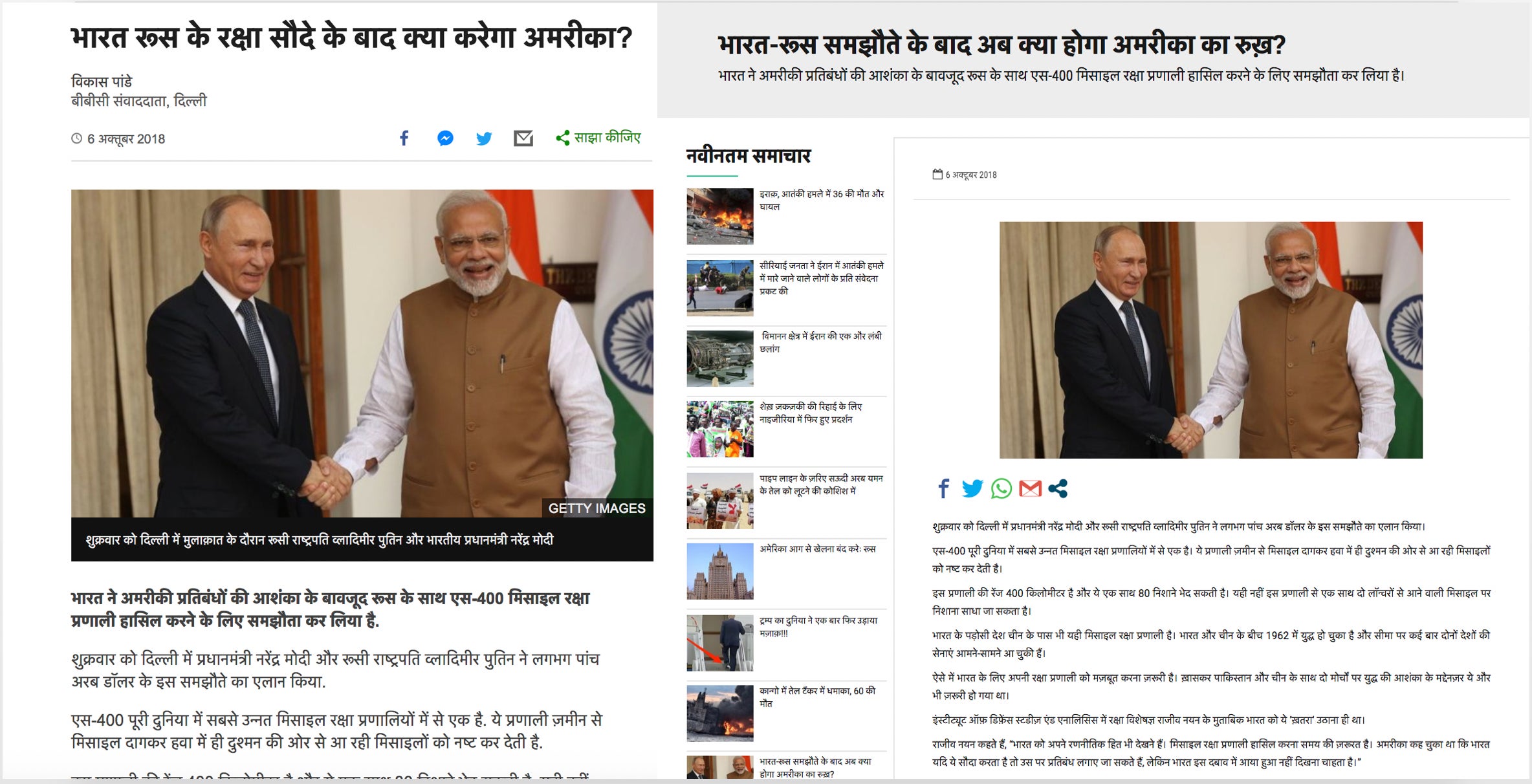The width and height of the screenshot is (1532, 784).
Task: Share left article via Messenger icon
Action: click(445, 138)
